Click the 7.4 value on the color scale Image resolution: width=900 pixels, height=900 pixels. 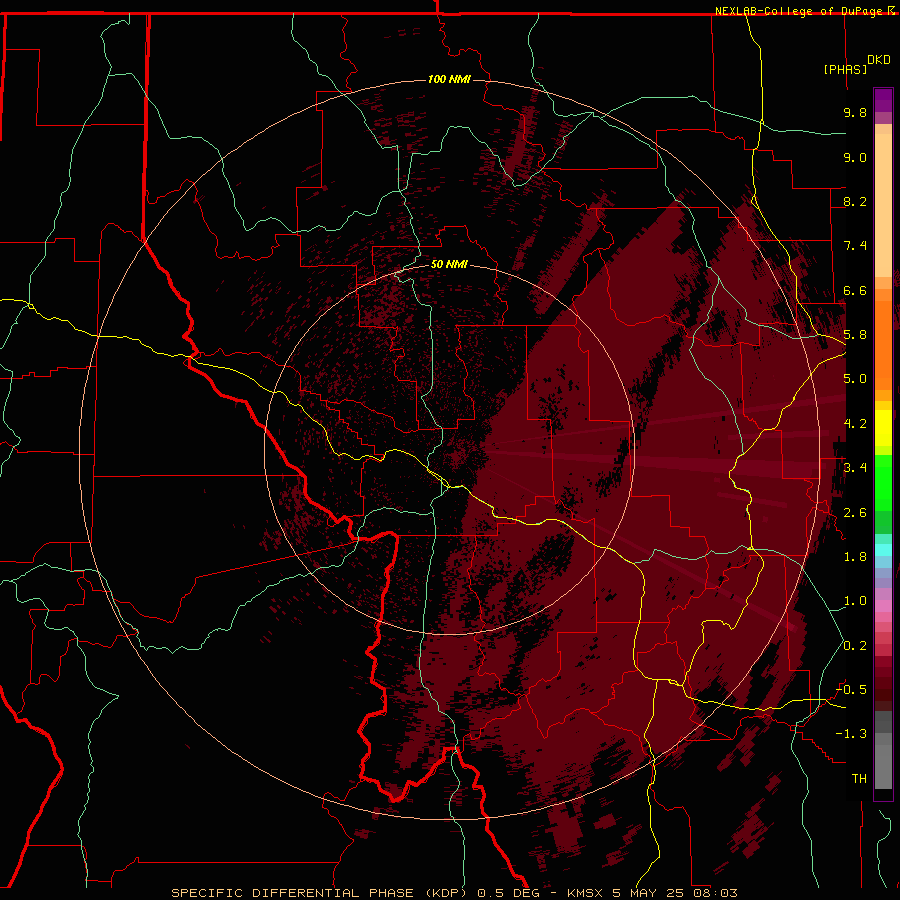(x=855, y=246)
